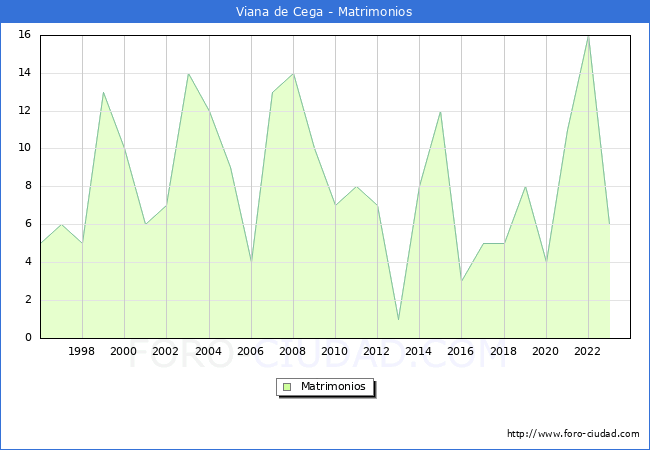Click the 'Matrimonios' legend label

[x=333, y=386]
